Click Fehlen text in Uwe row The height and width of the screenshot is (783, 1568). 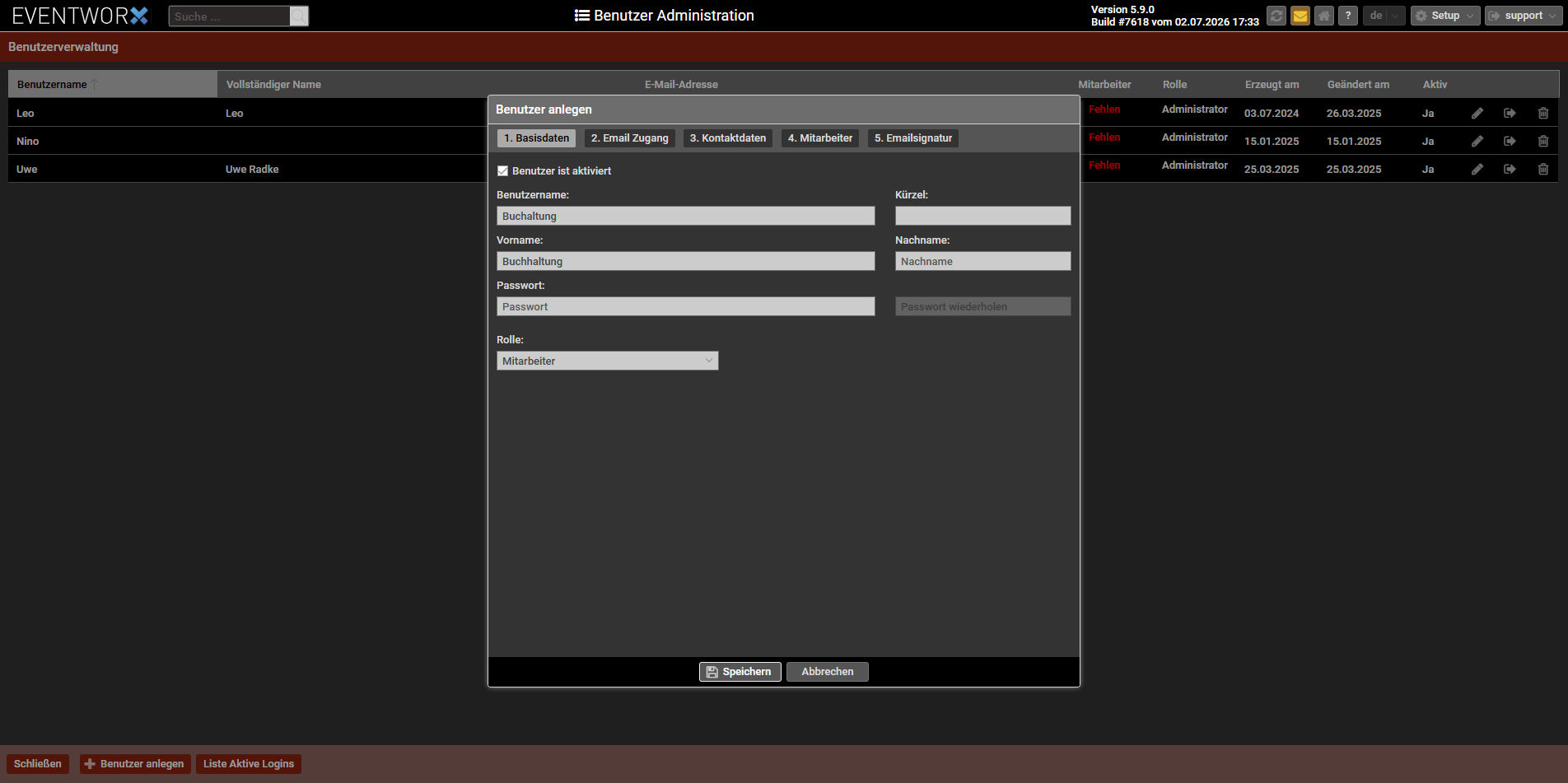click(1104, 165)
